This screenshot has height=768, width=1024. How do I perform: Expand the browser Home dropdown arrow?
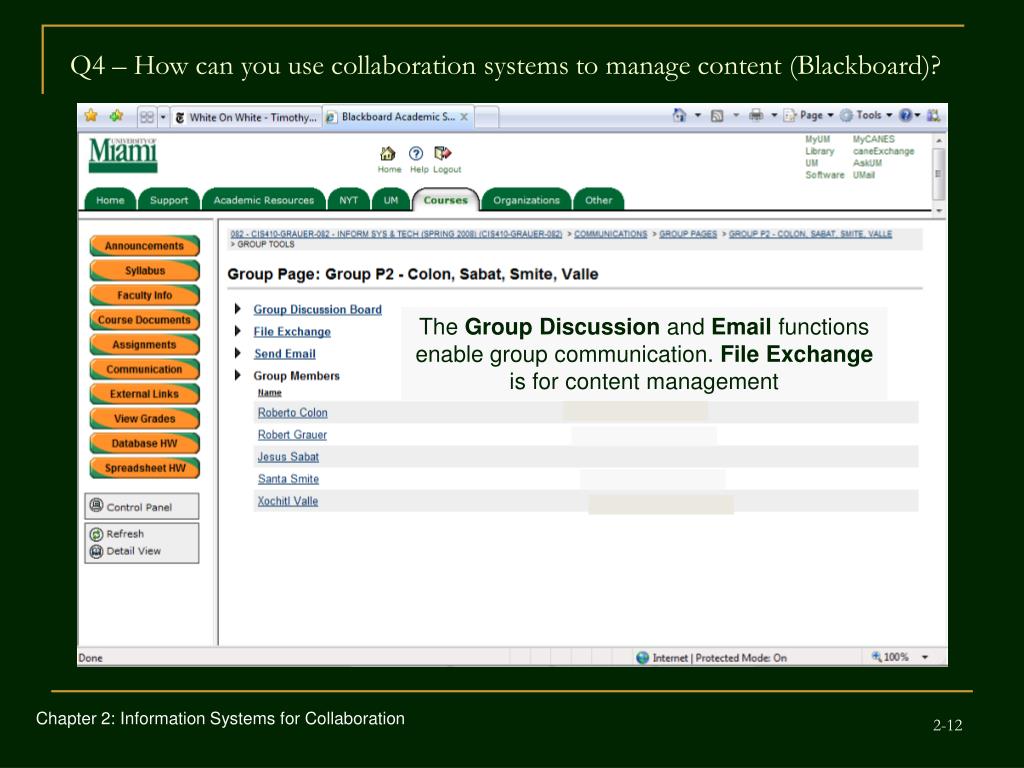(697, 116)
